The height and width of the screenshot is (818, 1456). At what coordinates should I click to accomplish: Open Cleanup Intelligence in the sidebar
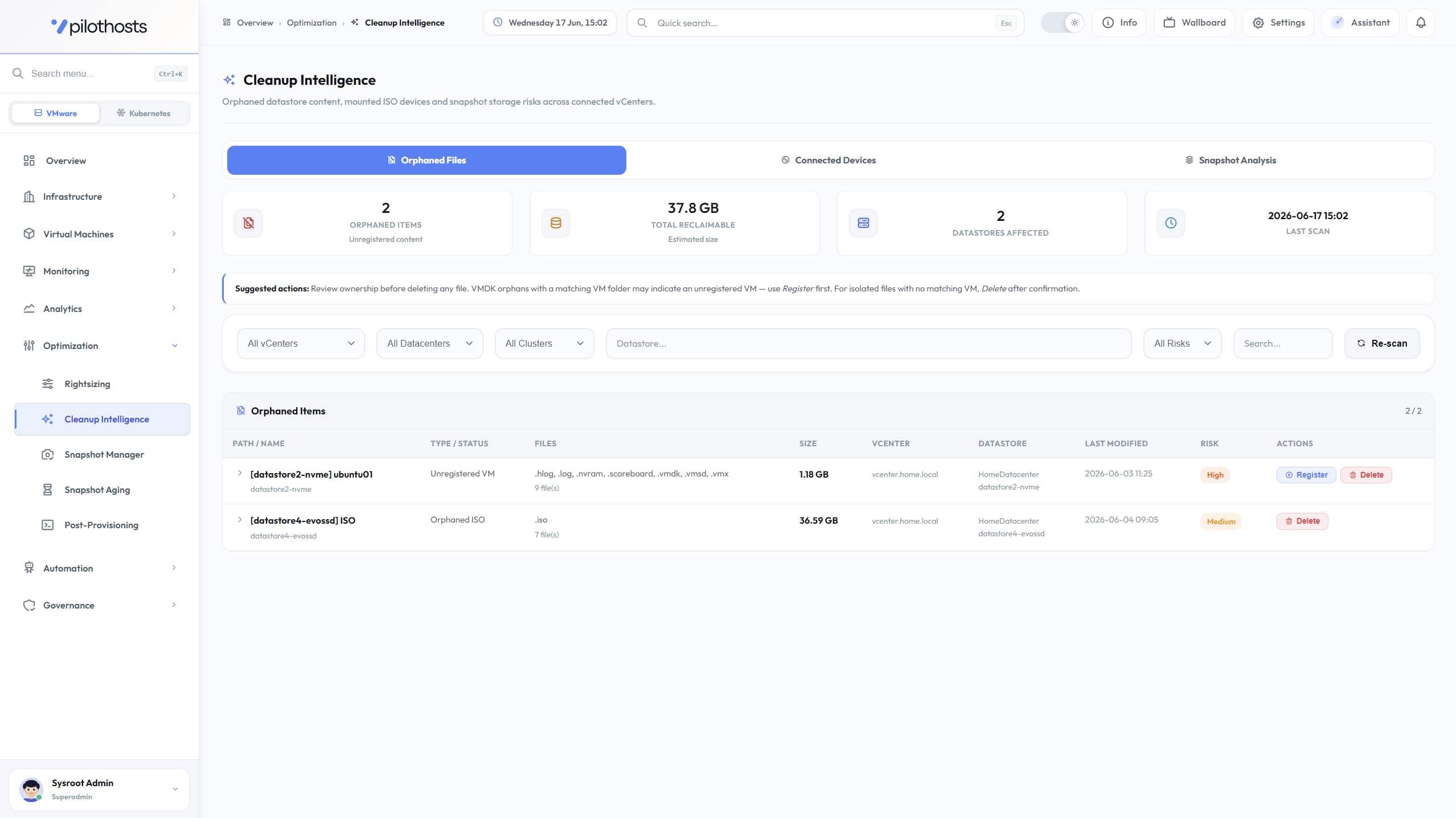(102, 419)
